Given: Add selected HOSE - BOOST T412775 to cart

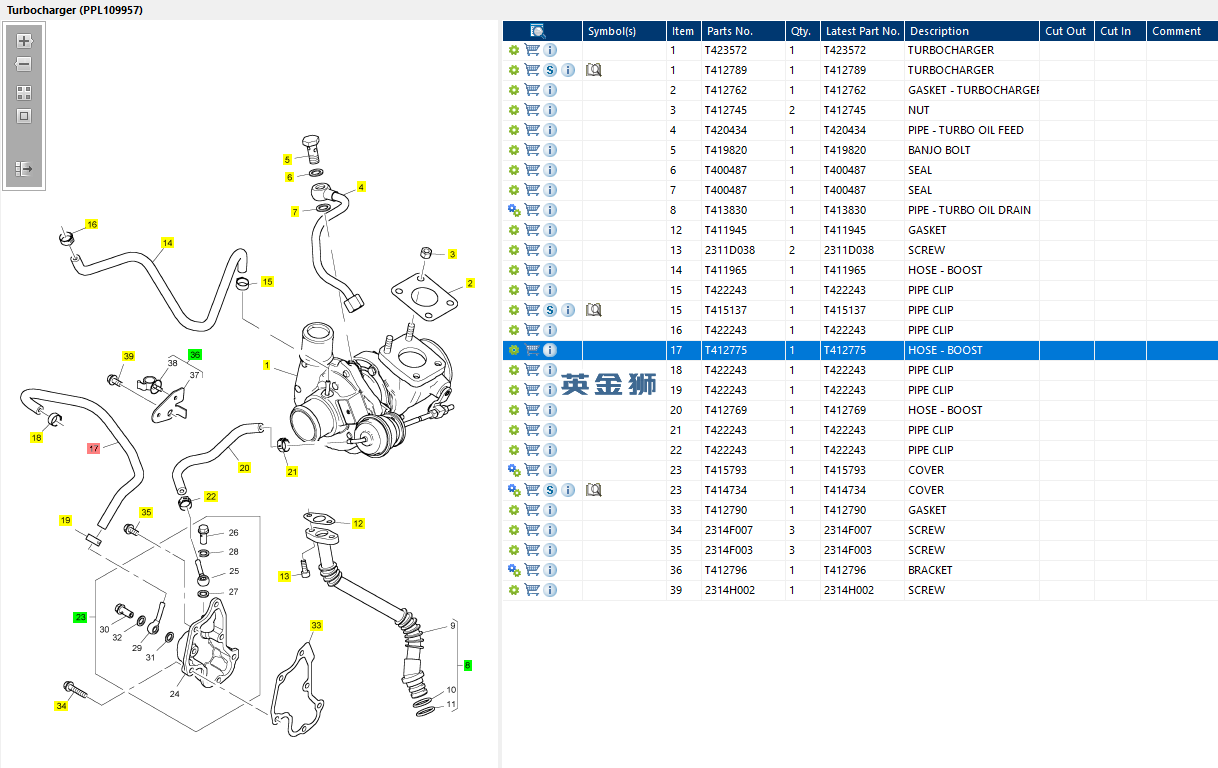Looking at the screenshot, I should (x=532, y=350).
